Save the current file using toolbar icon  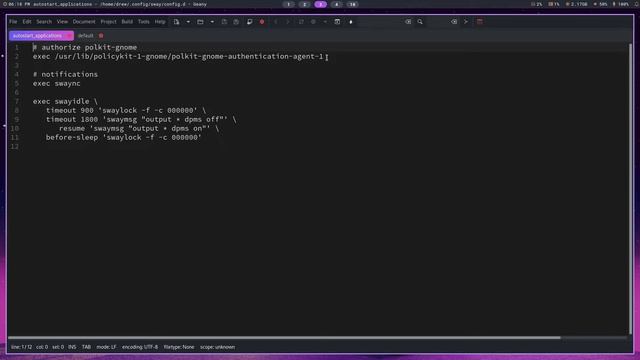(x=224, y=22)
